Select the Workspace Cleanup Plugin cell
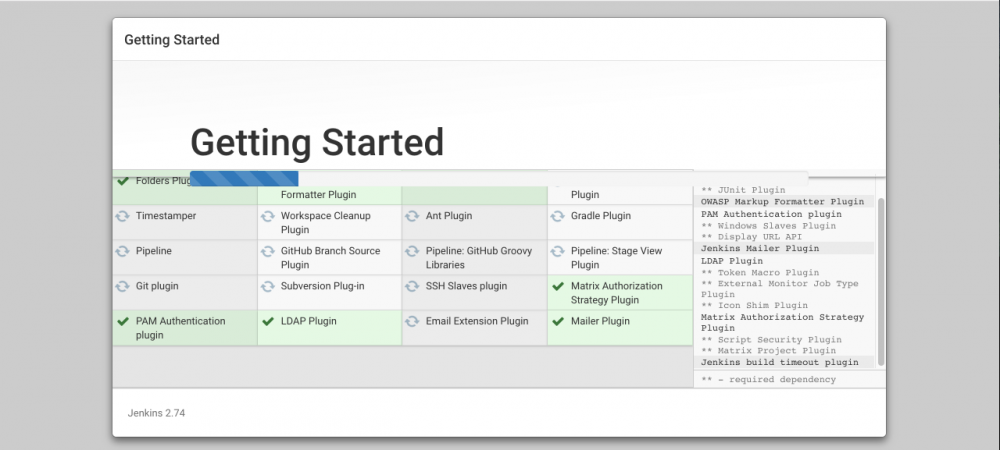Image resolution: width=1000 pixels, height=450 pixels. tap(329, 223)
